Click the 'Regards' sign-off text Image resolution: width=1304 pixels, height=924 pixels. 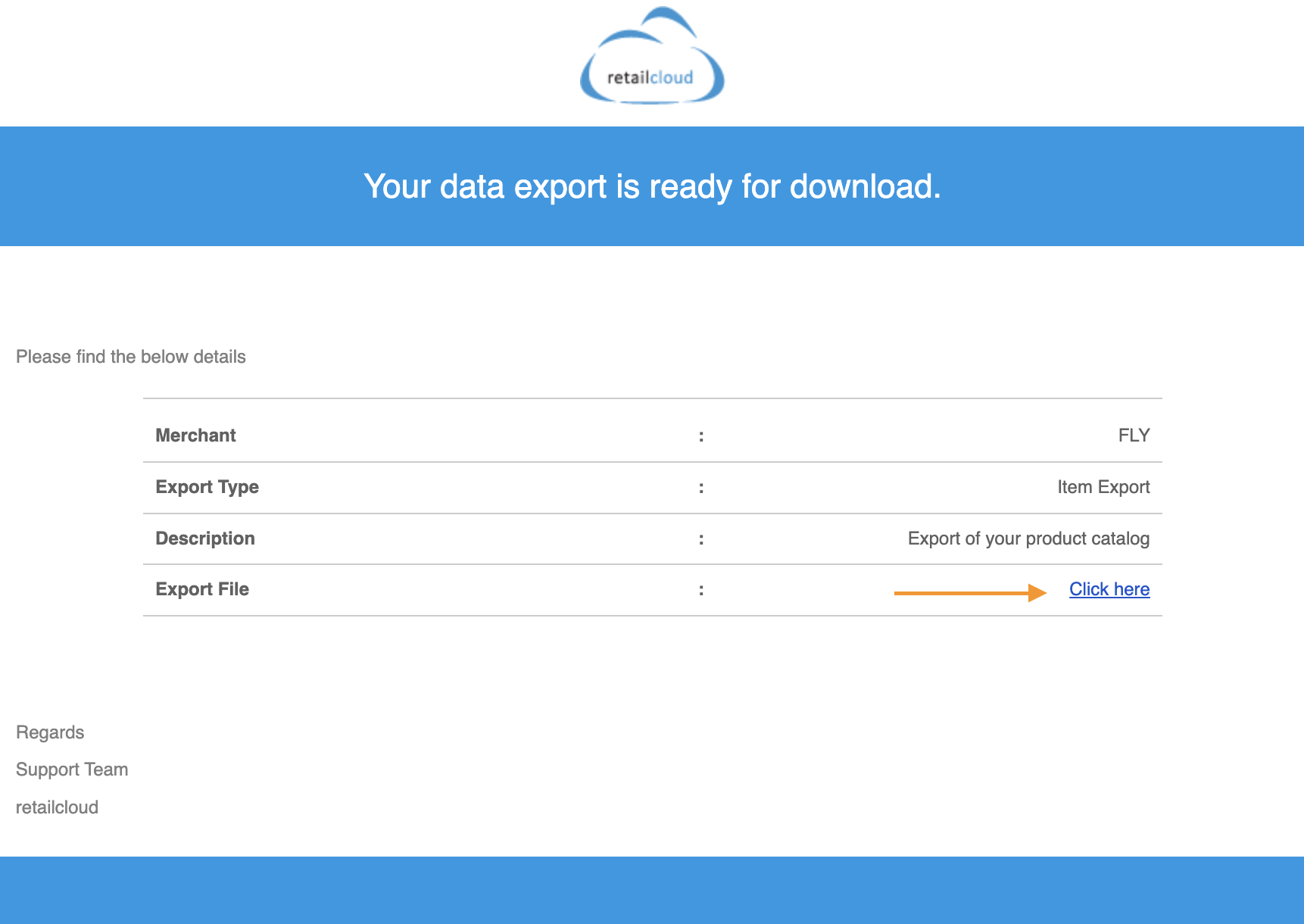(50, 732)
